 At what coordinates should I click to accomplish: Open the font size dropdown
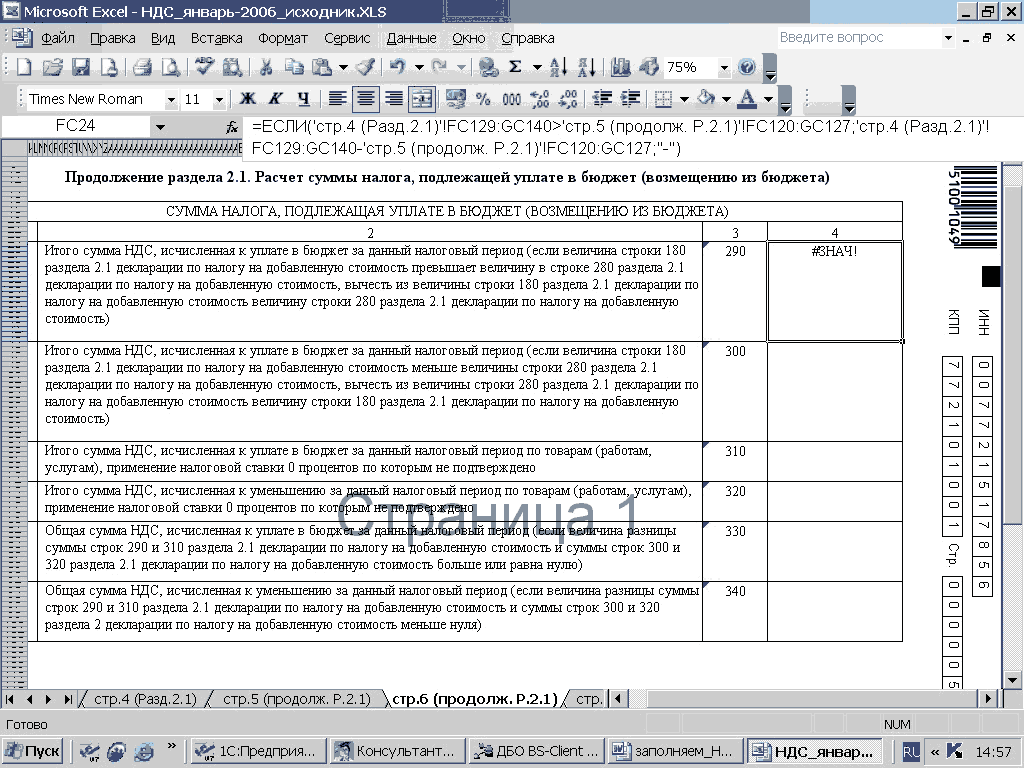[x=220, y=100]
